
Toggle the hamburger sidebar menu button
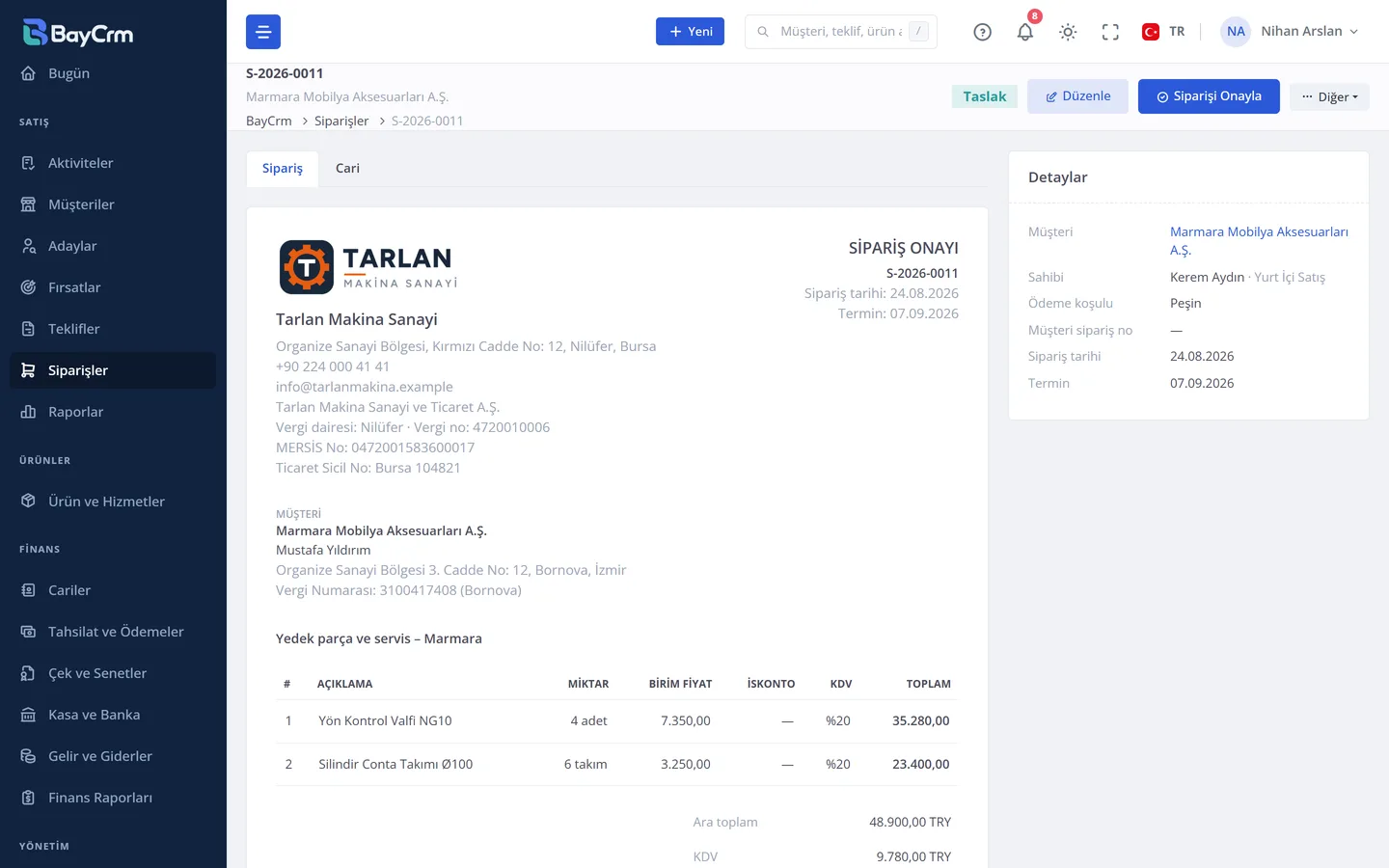point(263,32)
